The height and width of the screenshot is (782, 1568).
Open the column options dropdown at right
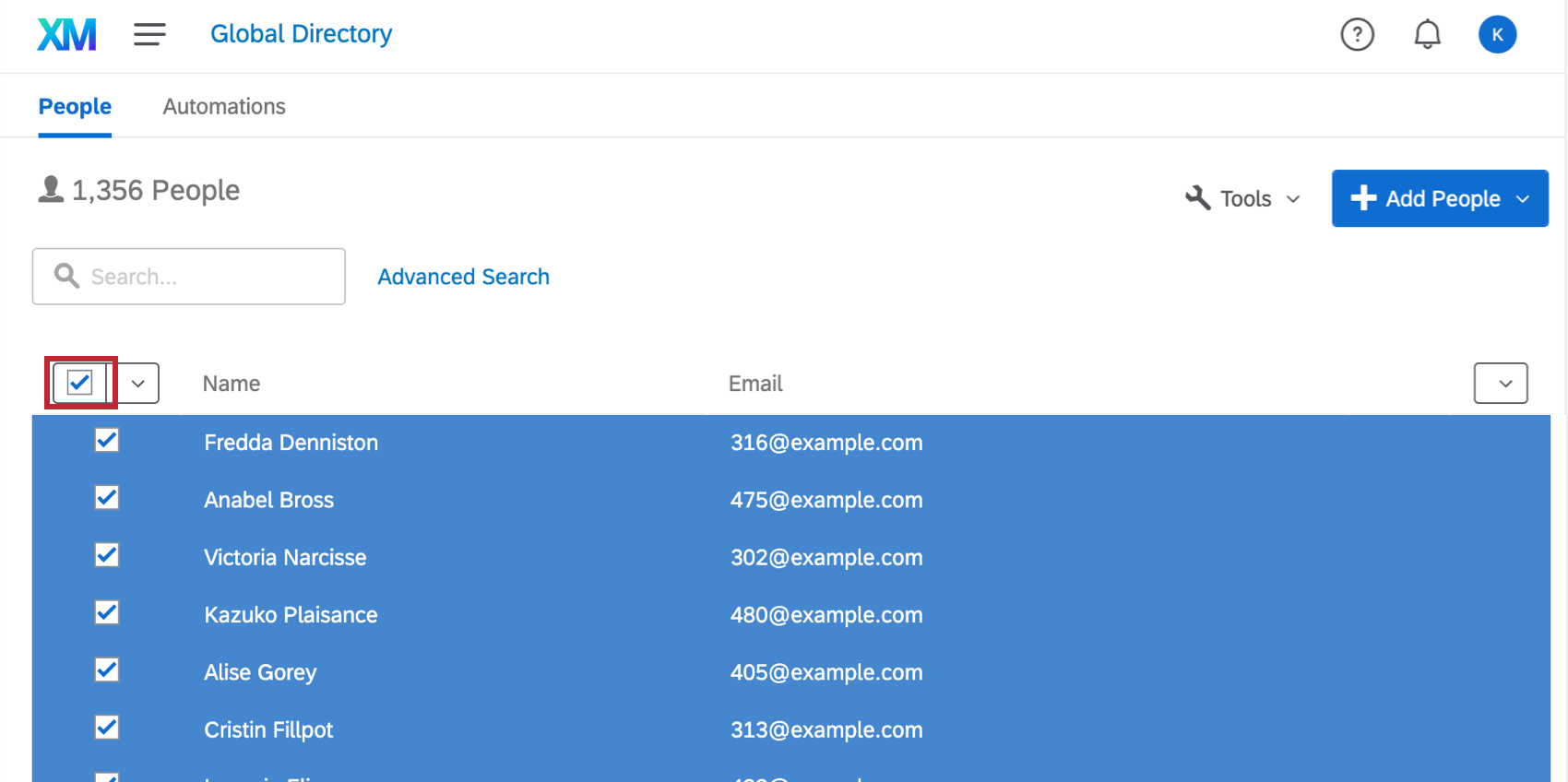[x=1501, y=384]
